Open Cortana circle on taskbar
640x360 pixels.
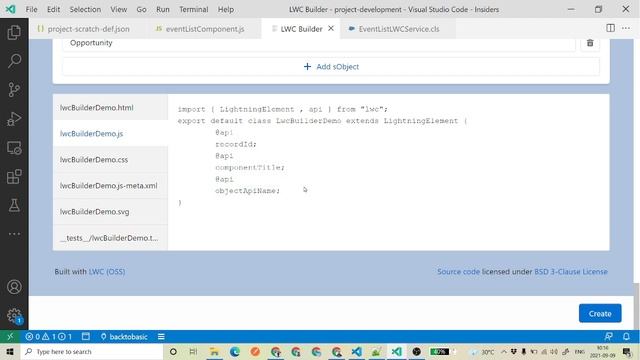coord(173,351)
